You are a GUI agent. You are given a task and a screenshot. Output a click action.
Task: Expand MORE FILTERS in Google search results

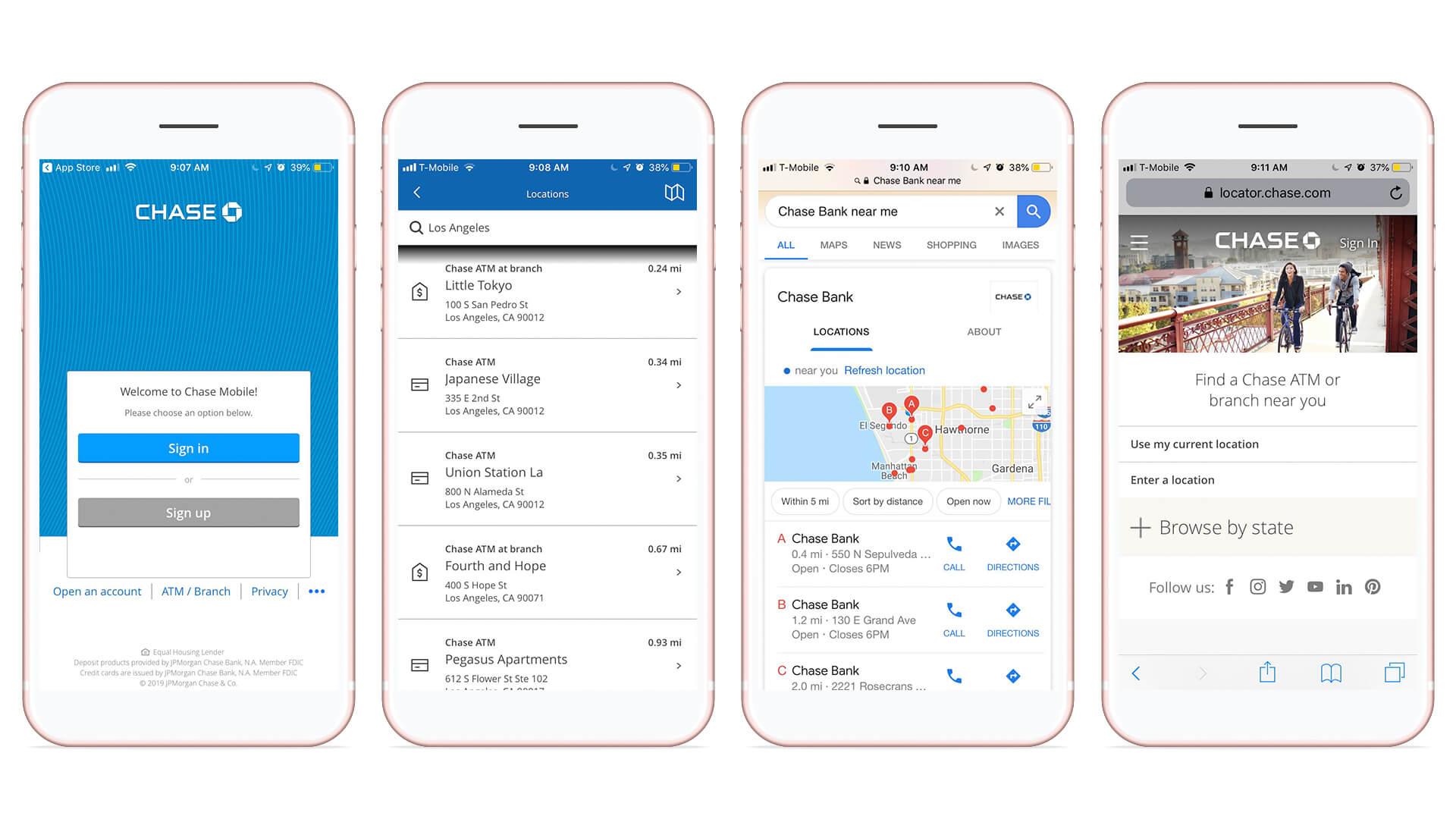pyautogui.click(x=1031, y=502)
